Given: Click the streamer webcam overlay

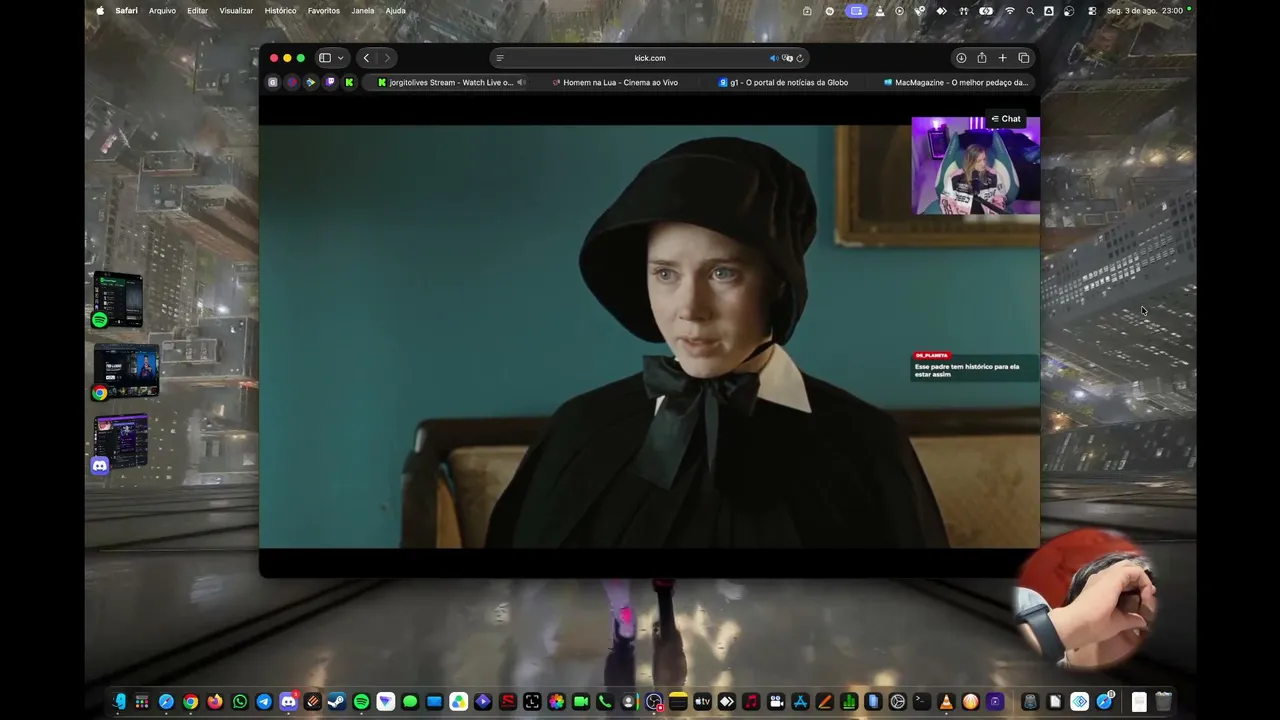Looking at the screenshot, I should click(975, 166).
